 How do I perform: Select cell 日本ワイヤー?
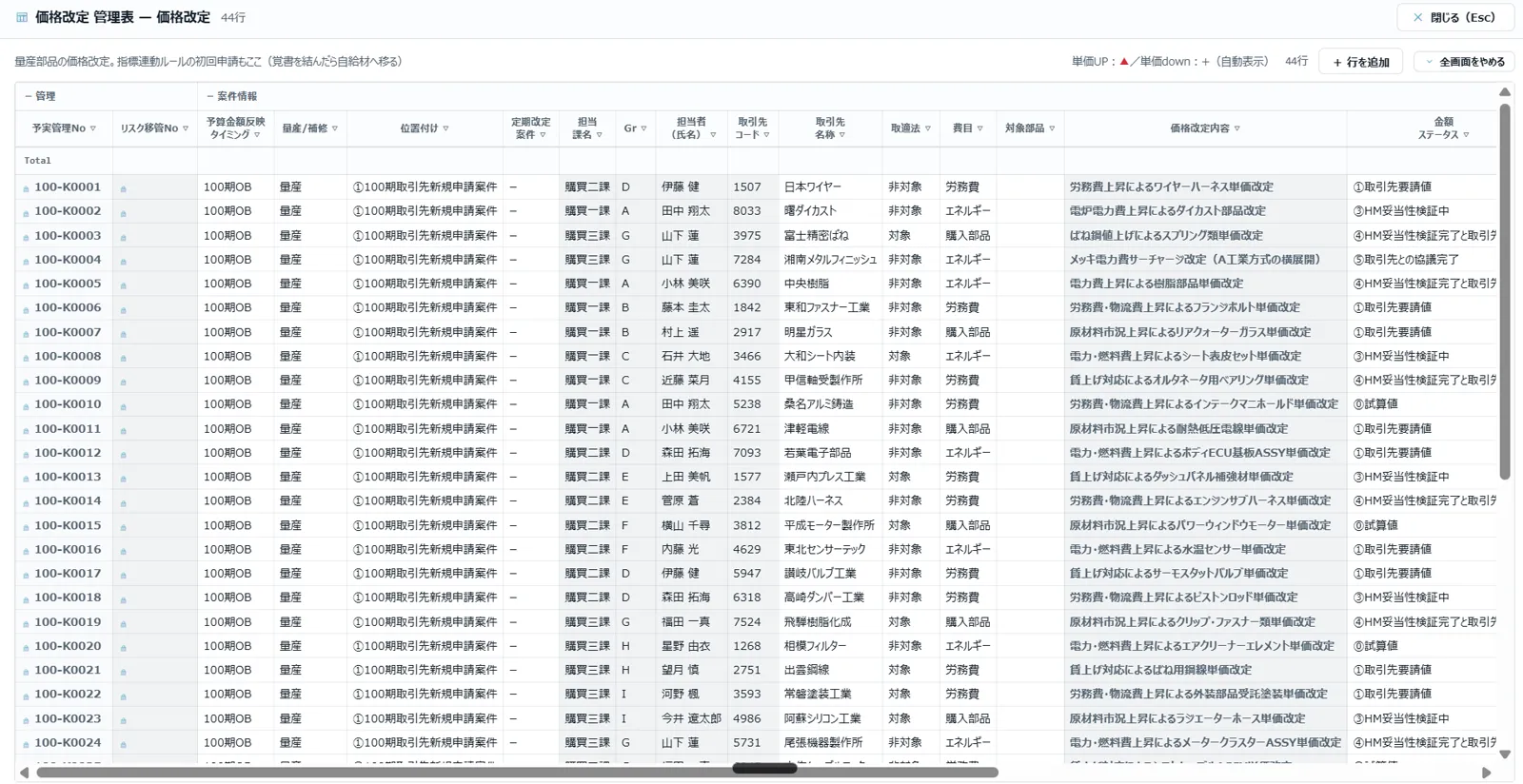point(832,187)
